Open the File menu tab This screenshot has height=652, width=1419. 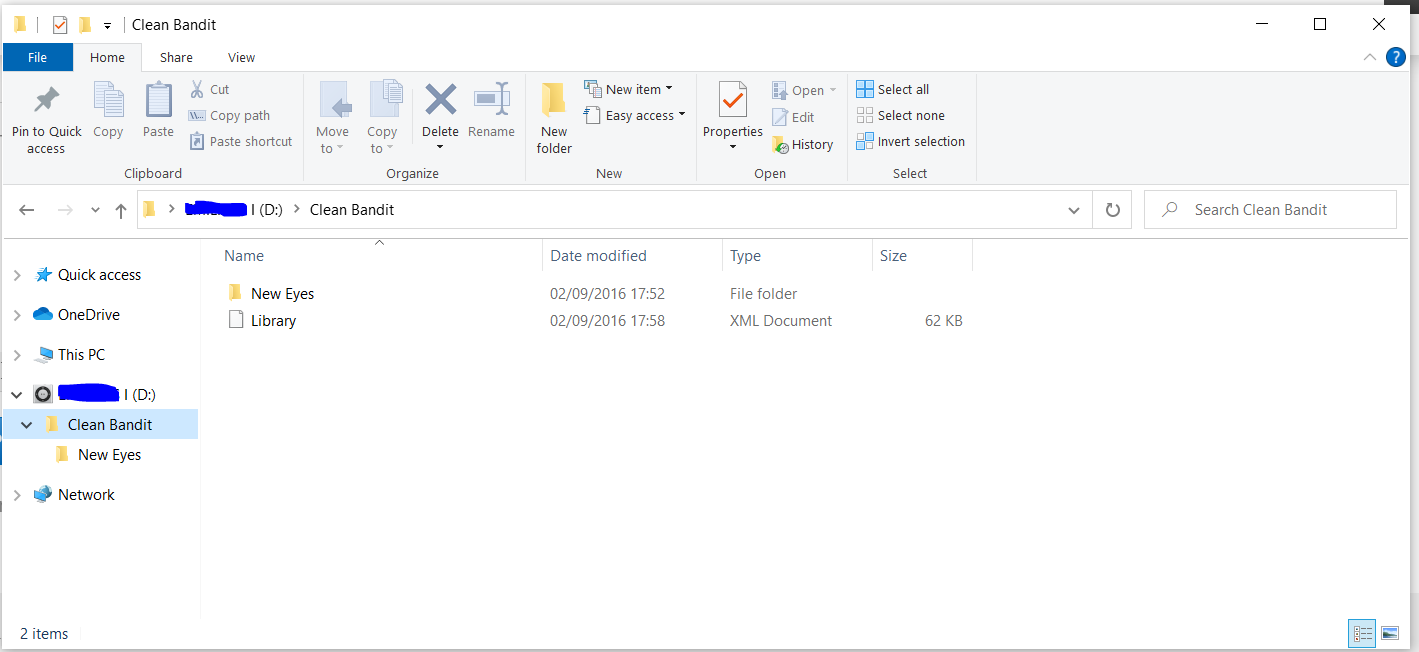(x=37, y=57)
